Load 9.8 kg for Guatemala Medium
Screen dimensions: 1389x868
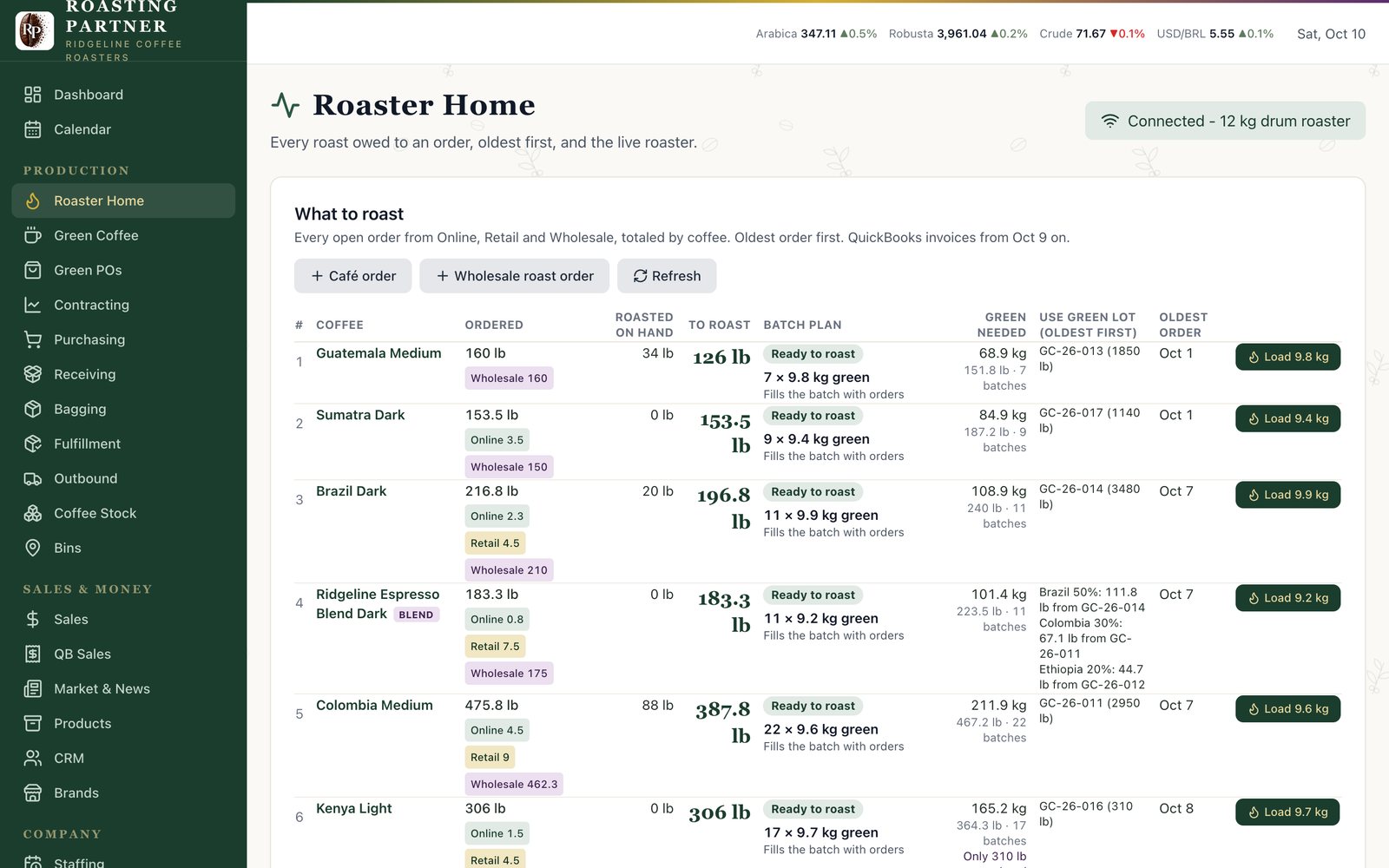click(x=1287, y=357)
